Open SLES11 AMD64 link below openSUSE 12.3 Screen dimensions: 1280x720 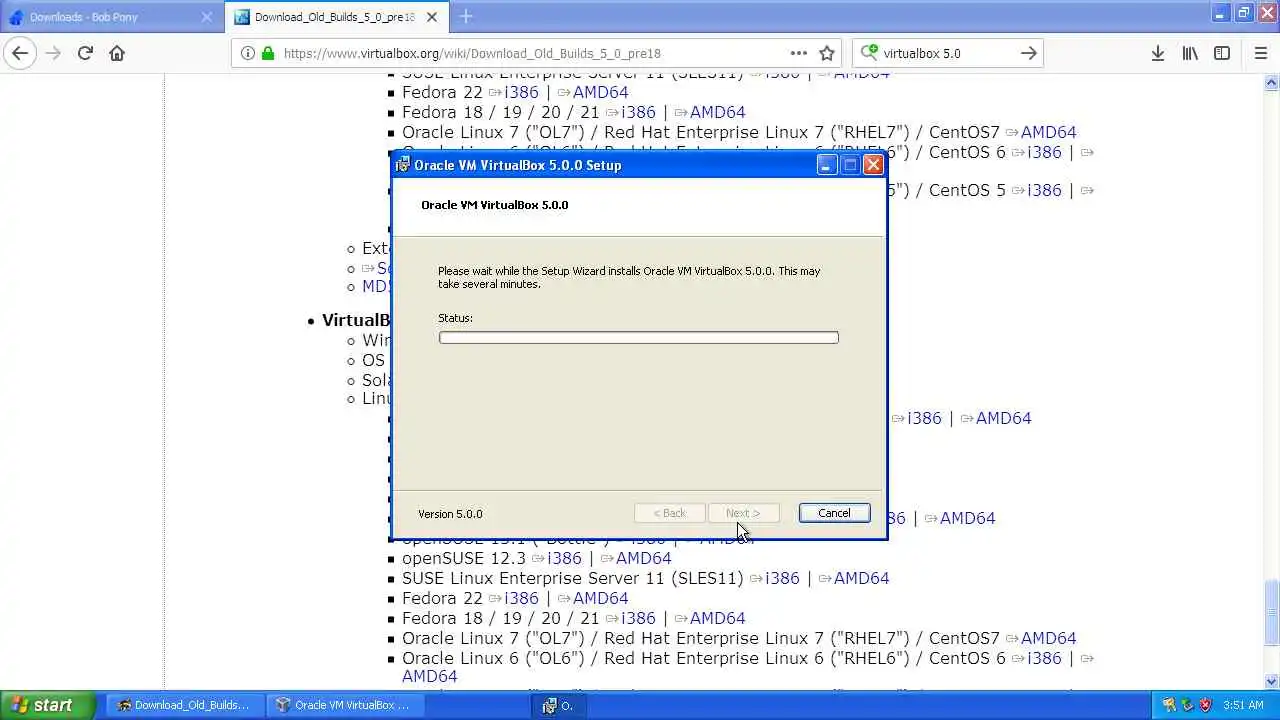(861, 578)
